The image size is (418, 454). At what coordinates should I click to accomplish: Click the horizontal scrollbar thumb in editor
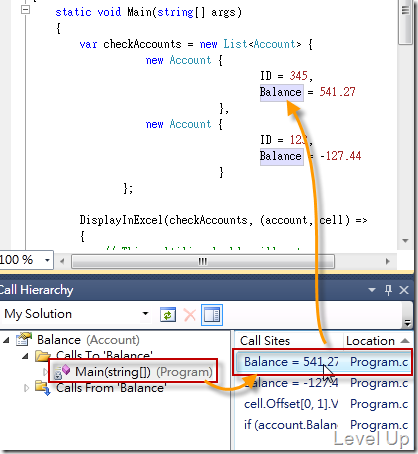tap(203, 262)
